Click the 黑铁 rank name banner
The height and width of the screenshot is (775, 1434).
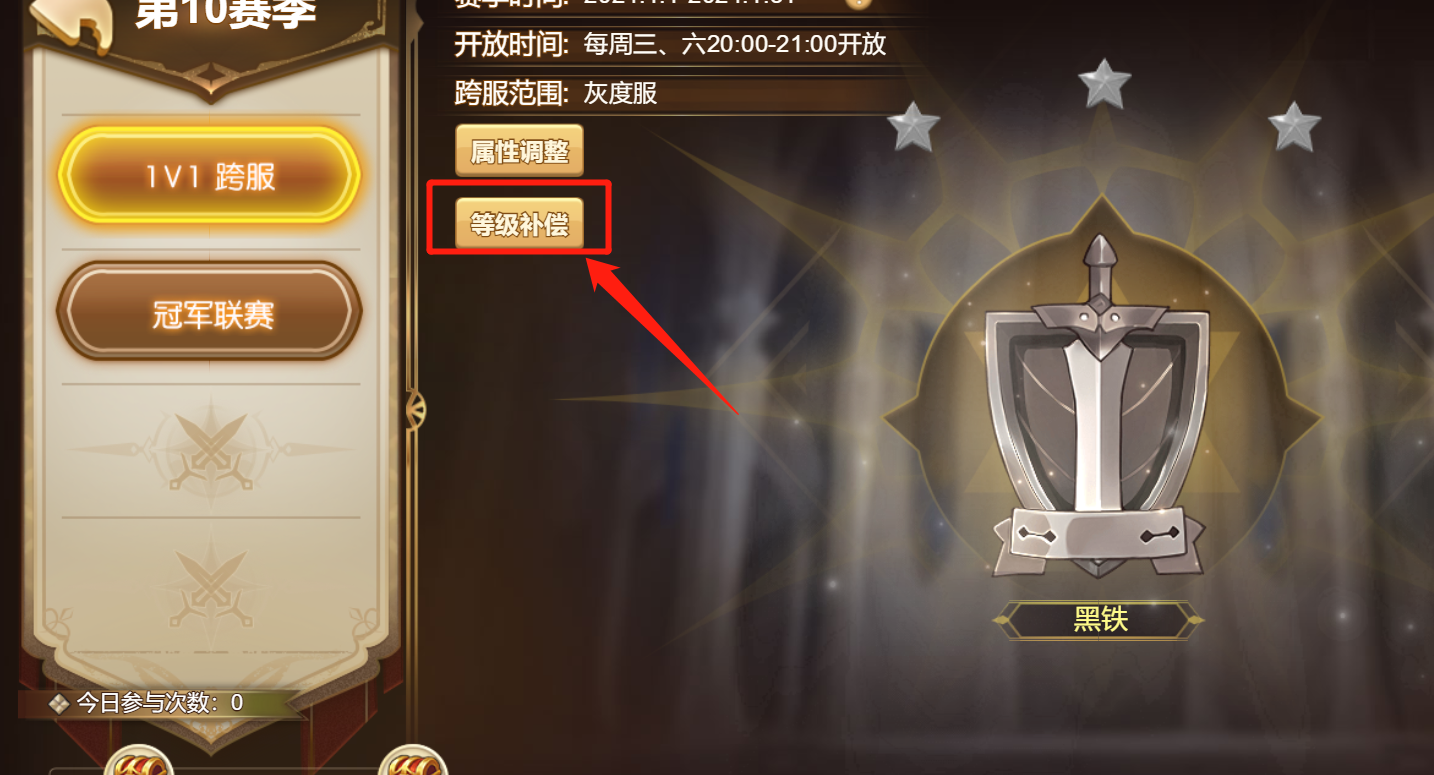point(1100,620)
